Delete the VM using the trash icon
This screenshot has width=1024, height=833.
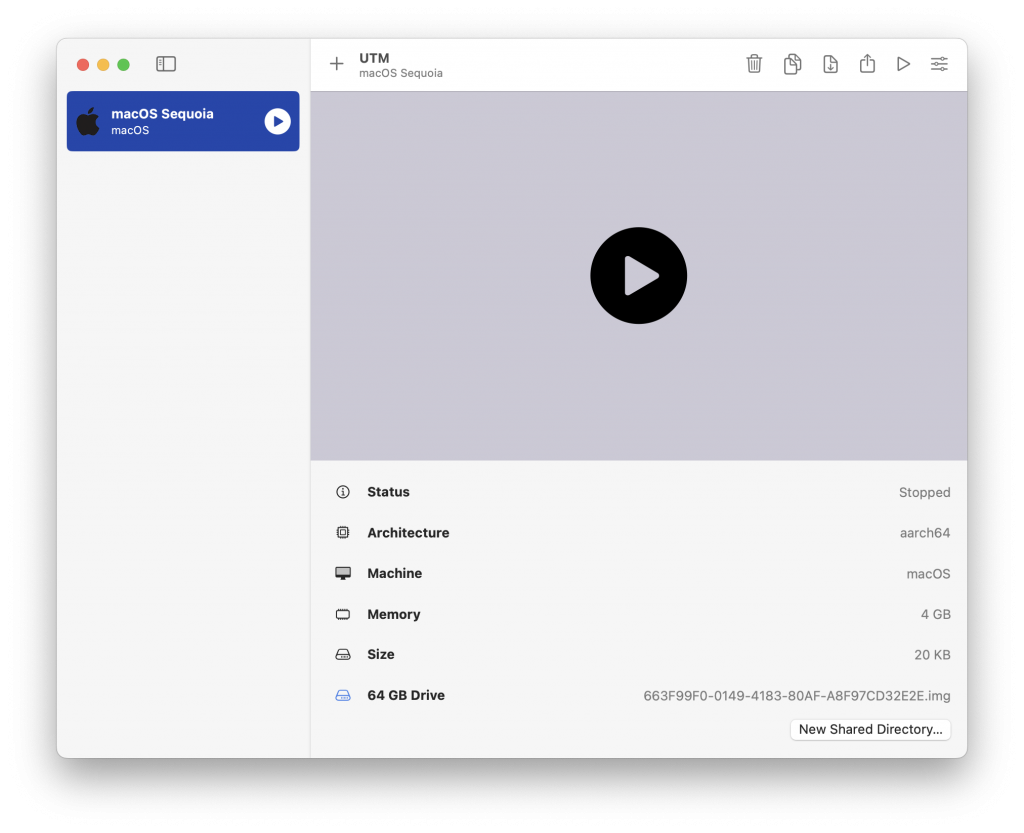pos(754,64)
